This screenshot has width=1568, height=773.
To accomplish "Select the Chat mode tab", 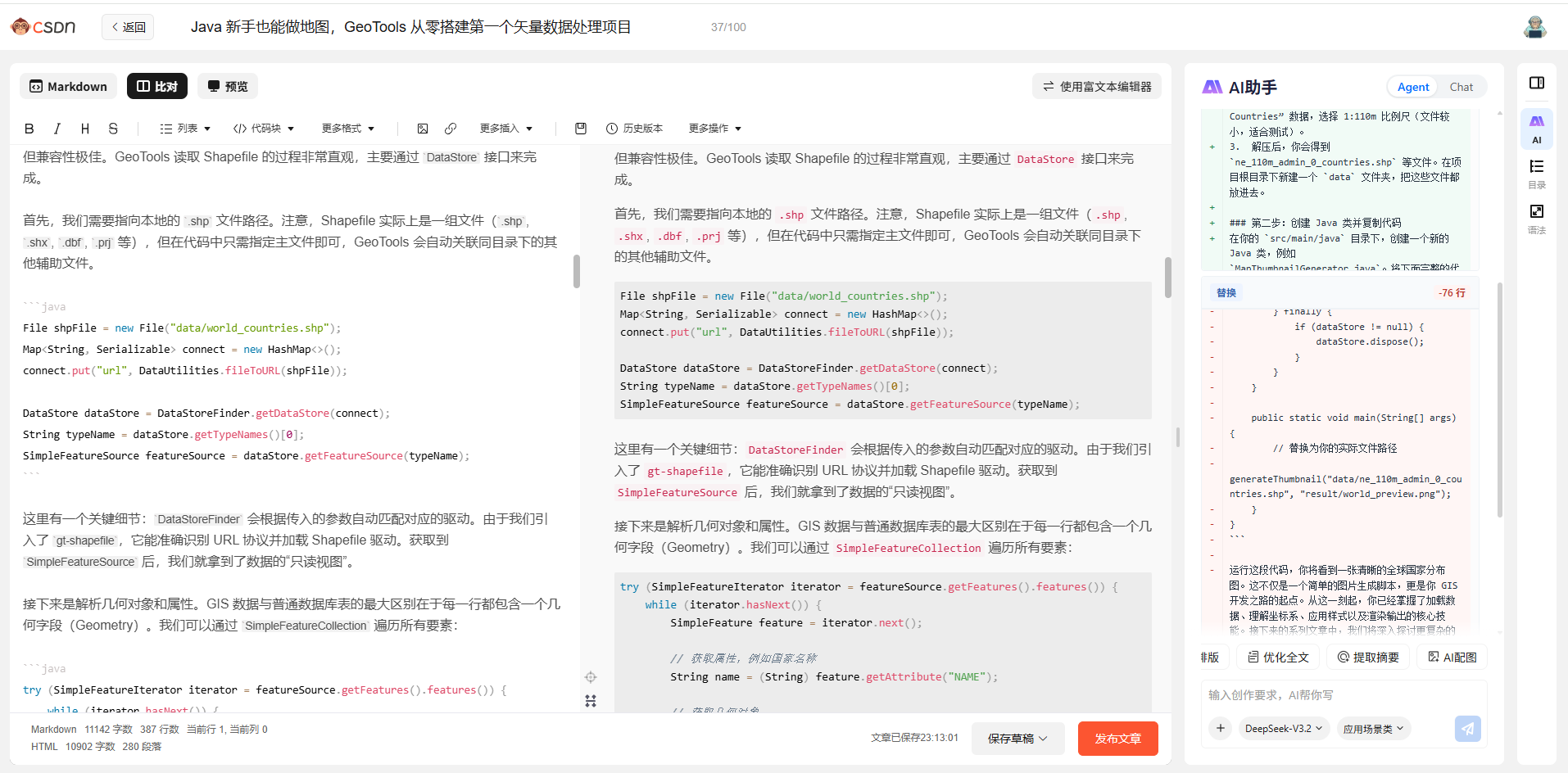I will [1461, 87].
